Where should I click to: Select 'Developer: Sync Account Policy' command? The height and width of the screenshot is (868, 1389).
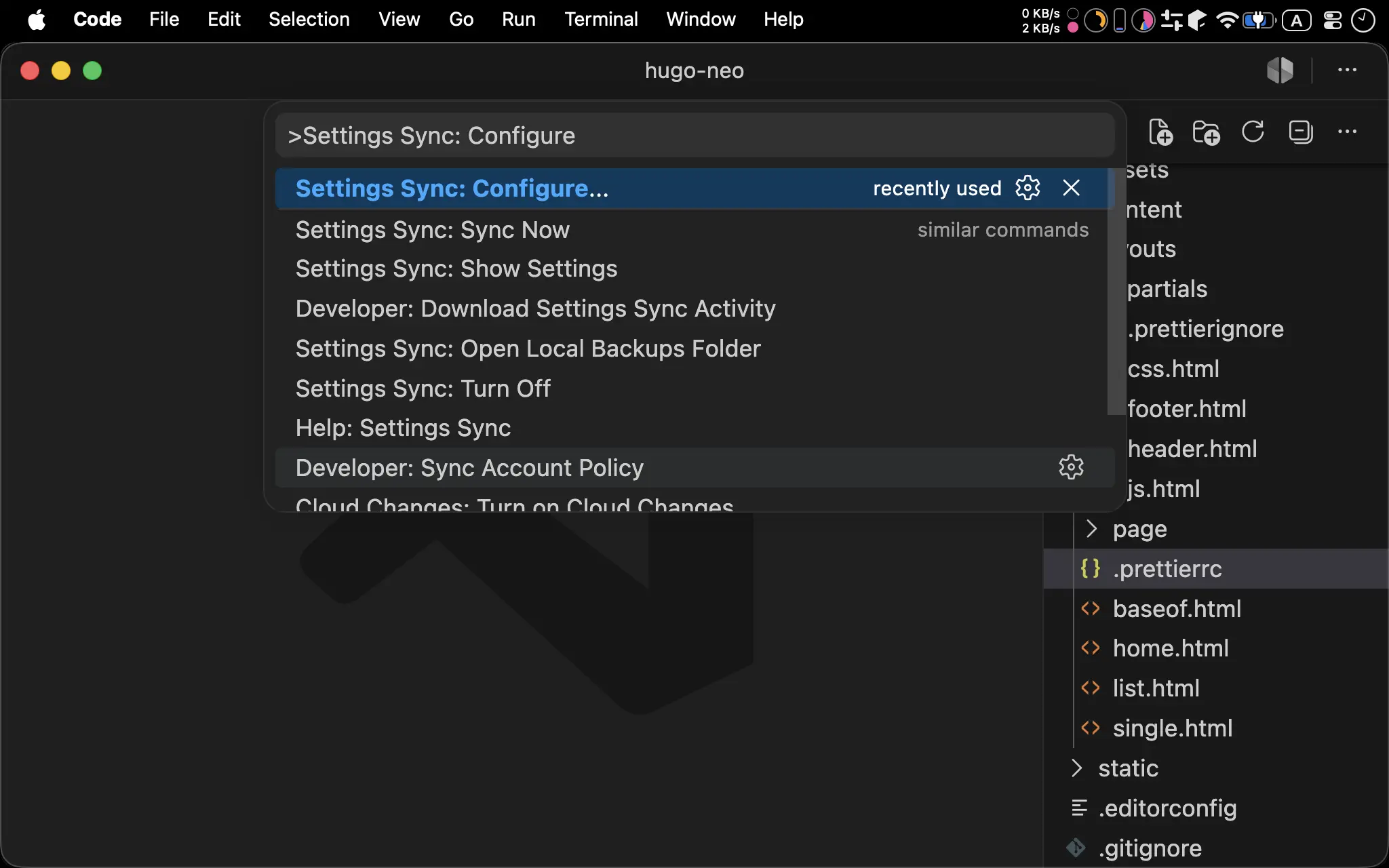point(695,468)
